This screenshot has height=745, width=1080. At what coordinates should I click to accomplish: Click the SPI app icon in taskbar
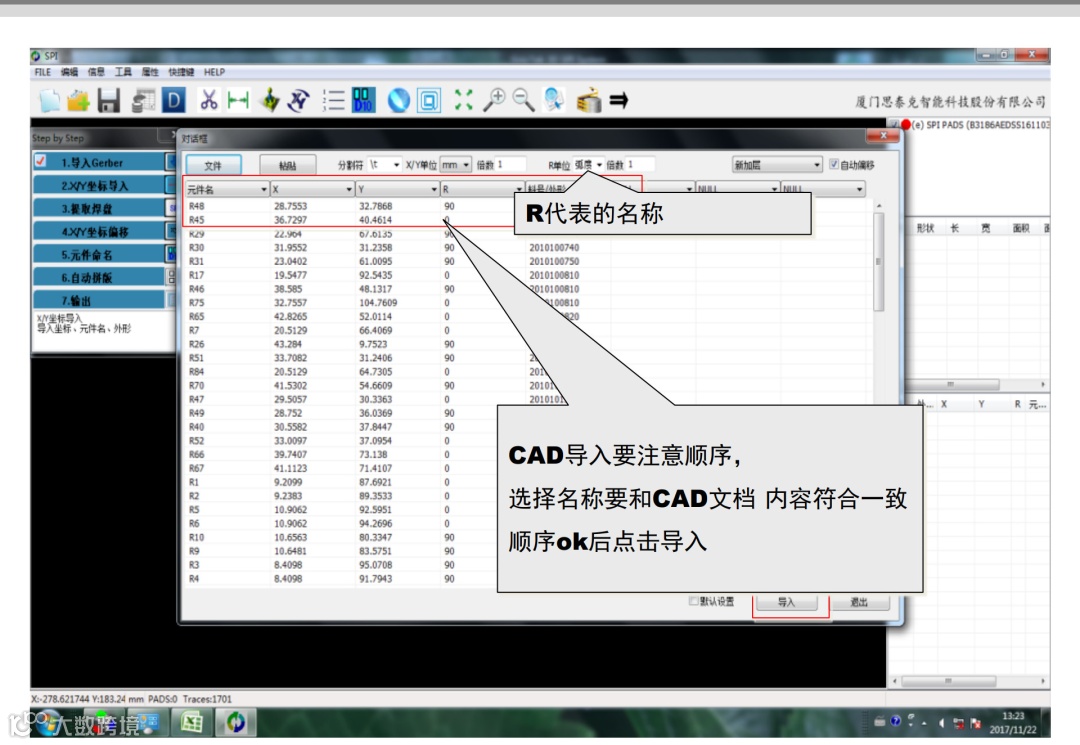tap(235, 722)
